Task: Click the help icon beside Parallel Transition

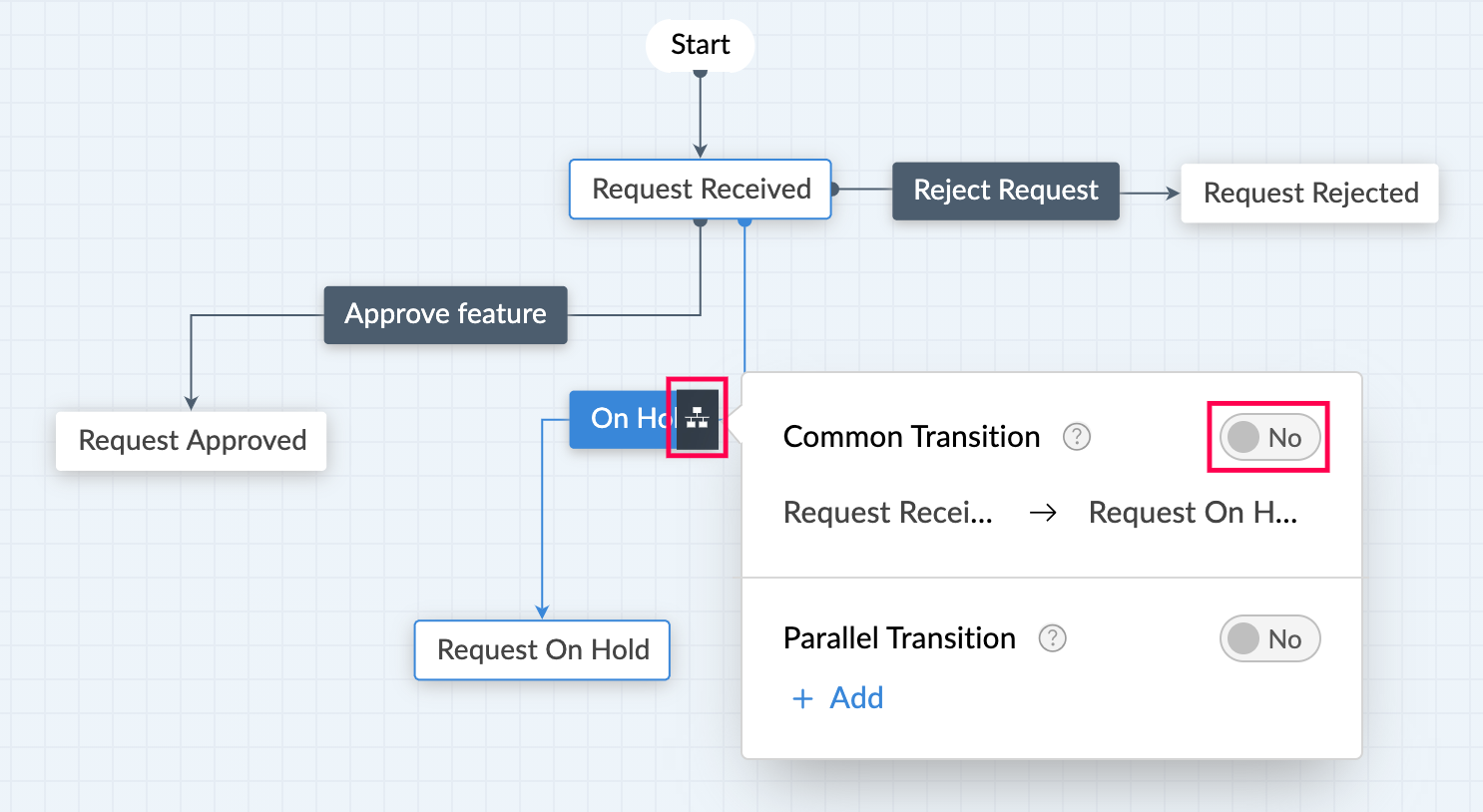Action: (x=1052, y=638)
